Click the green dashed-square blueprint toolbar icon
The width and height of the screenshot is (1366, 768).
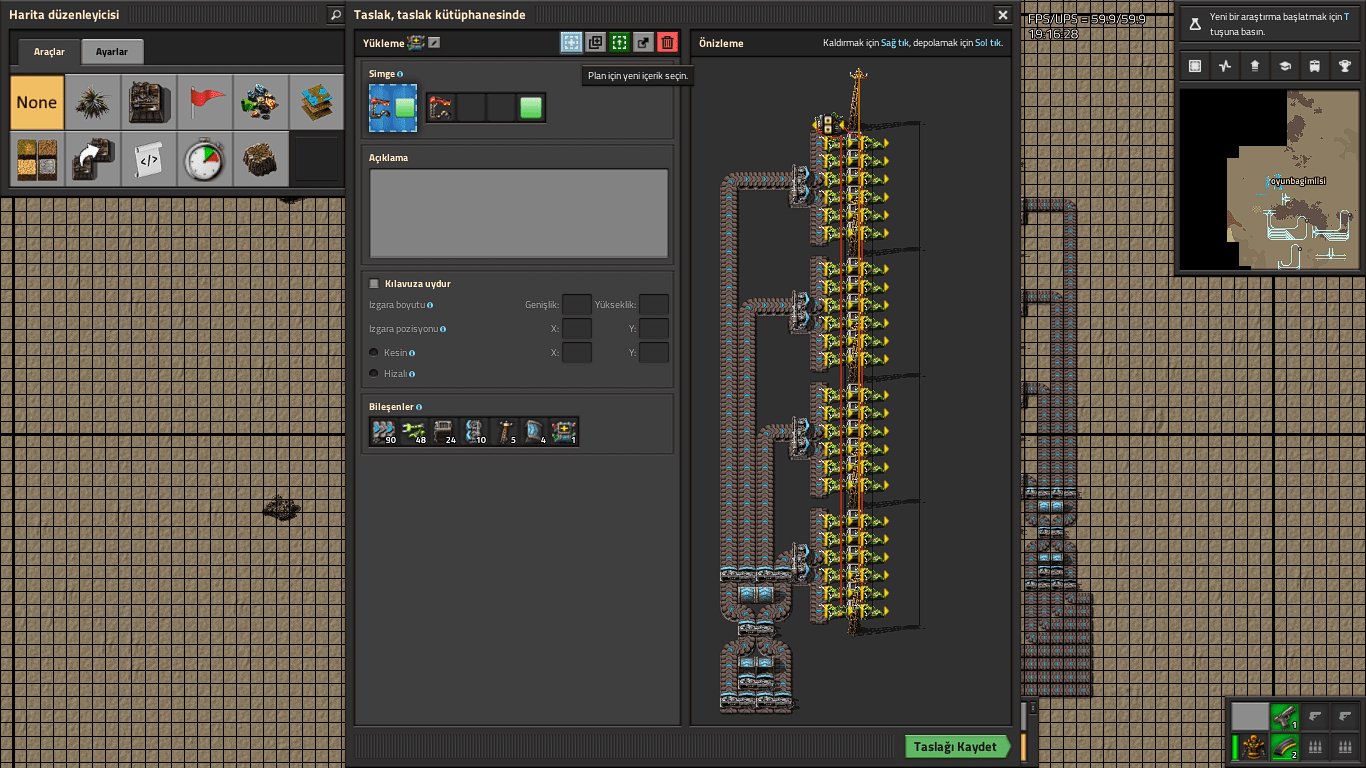[619, 42]
